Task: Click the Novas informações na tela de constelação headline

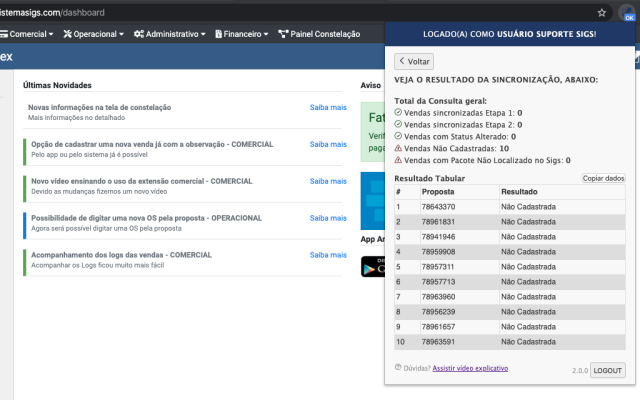Action: [x=100, y=107]
